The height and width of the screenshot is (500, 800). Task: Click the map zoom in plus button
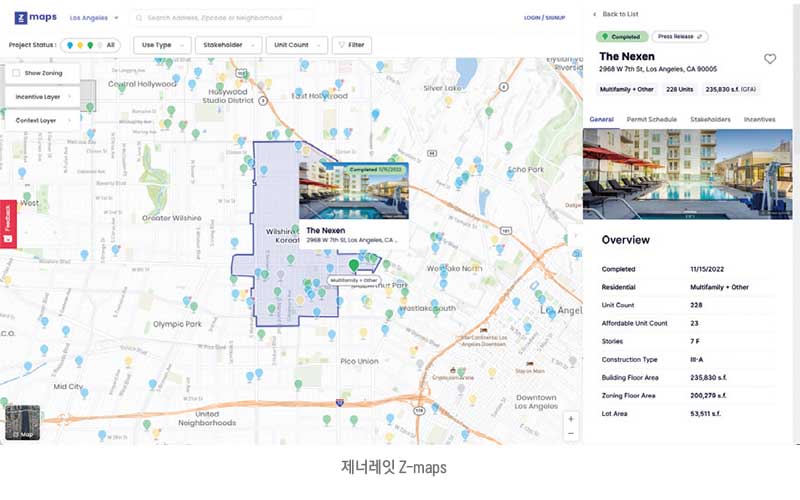click(x=570, y=419)
